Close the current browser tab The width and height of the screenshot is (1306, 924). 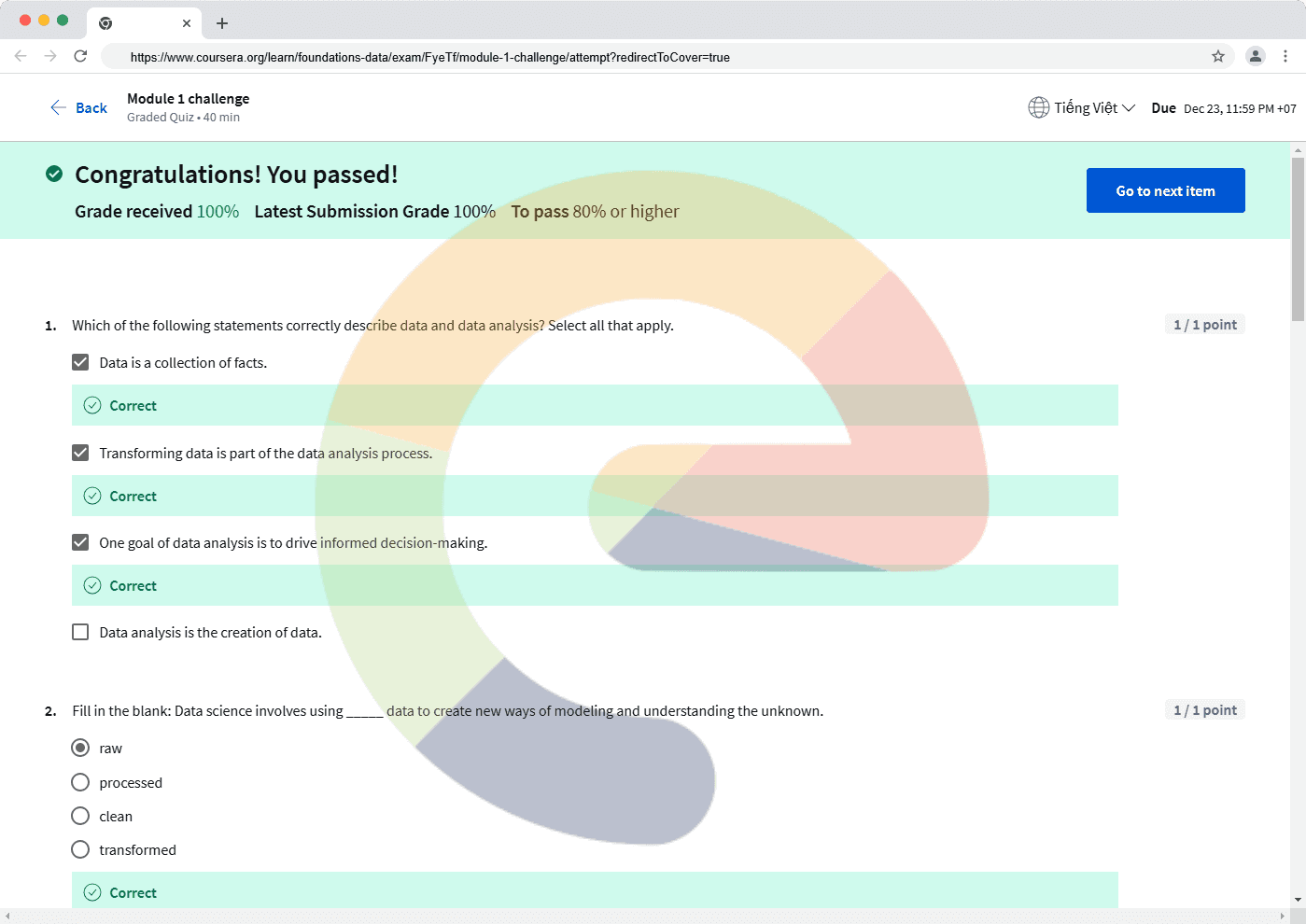tap(187, 23)
